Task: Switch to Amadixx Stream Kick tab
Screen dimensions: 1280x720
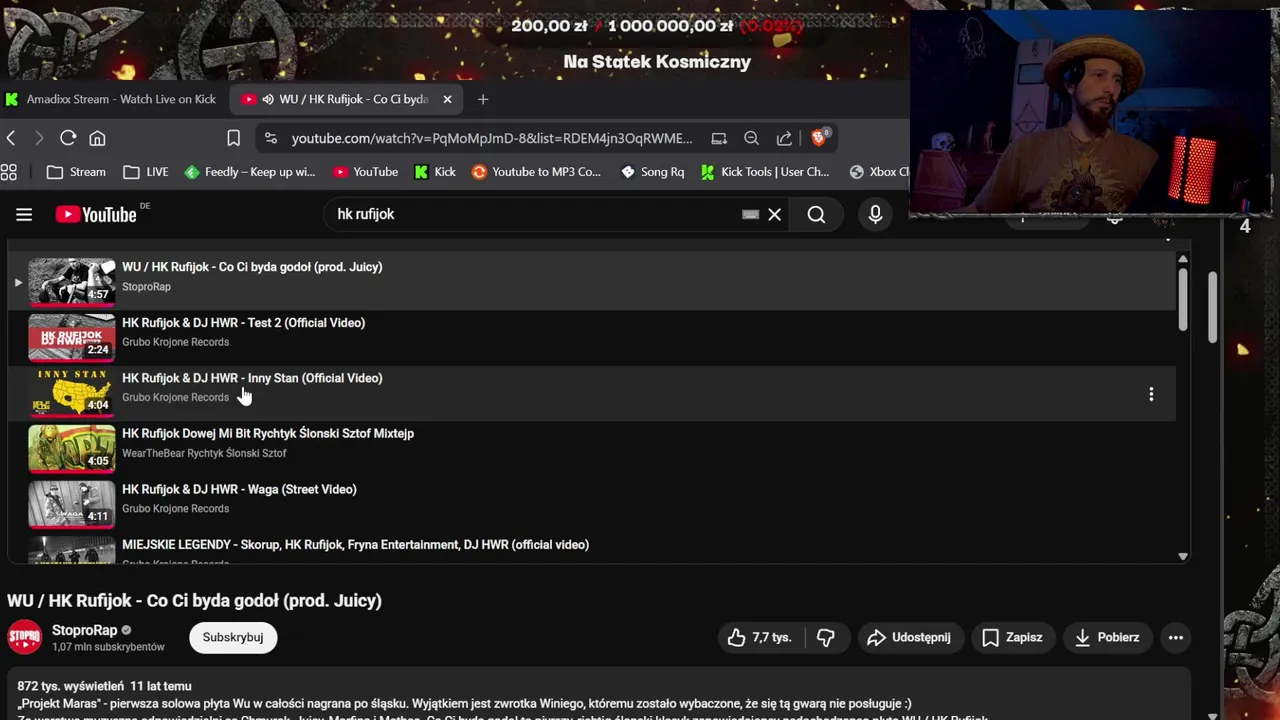Action: 112,99
